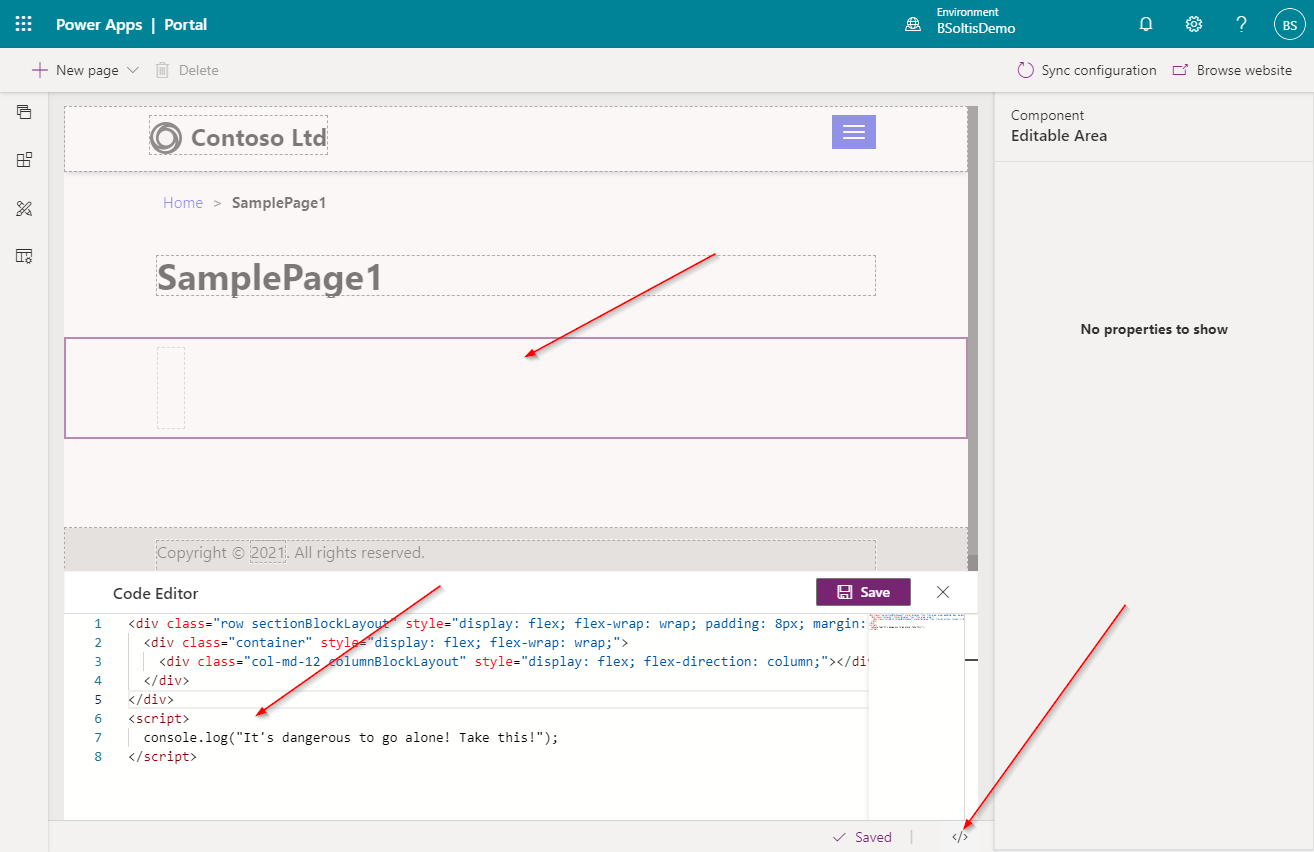Open the hamburger navigation menu in the page preview
The width and height of the screenshot is (1314, 852).
pos(853,131)
